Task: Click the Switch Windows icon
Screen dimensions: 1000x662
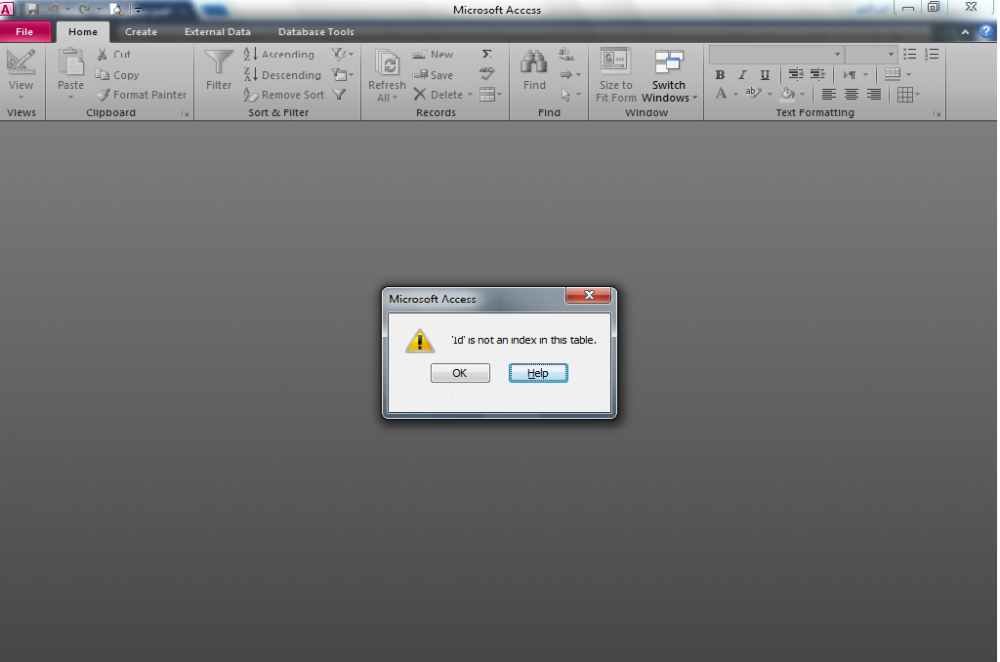Action: [x=668, y=63]
